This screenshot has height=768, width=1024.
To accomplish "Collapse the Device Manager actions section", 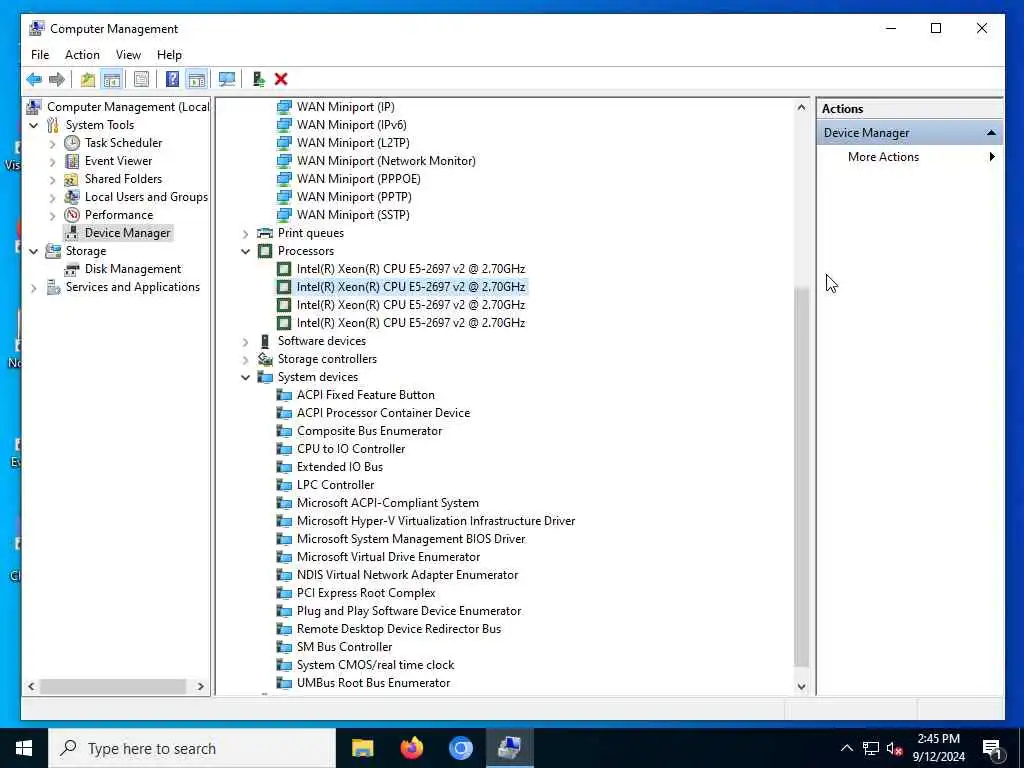I will tap(991, 133).
